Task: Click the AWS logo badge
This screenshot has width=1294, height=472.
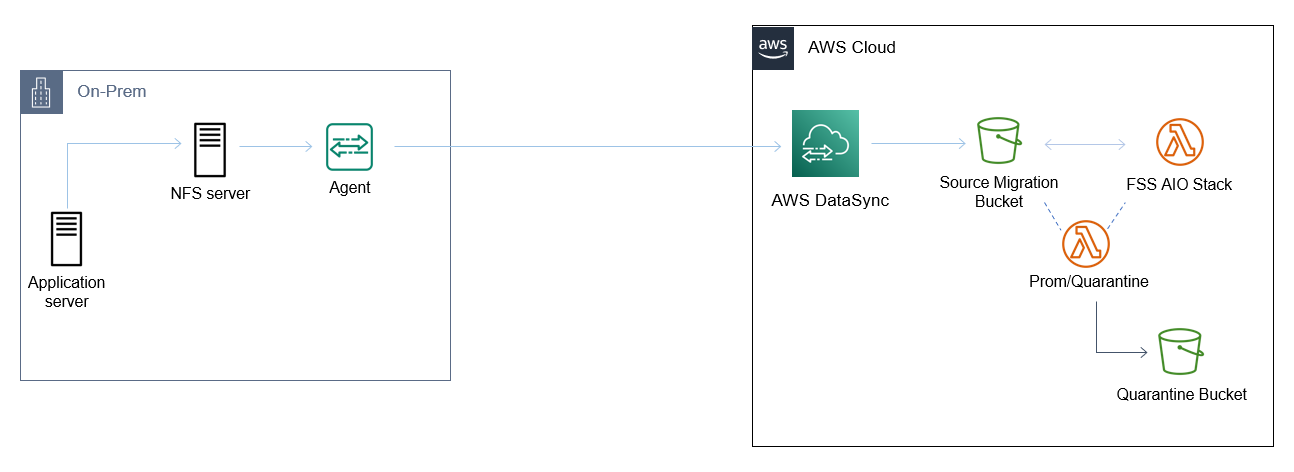Action: coord(773,48)
